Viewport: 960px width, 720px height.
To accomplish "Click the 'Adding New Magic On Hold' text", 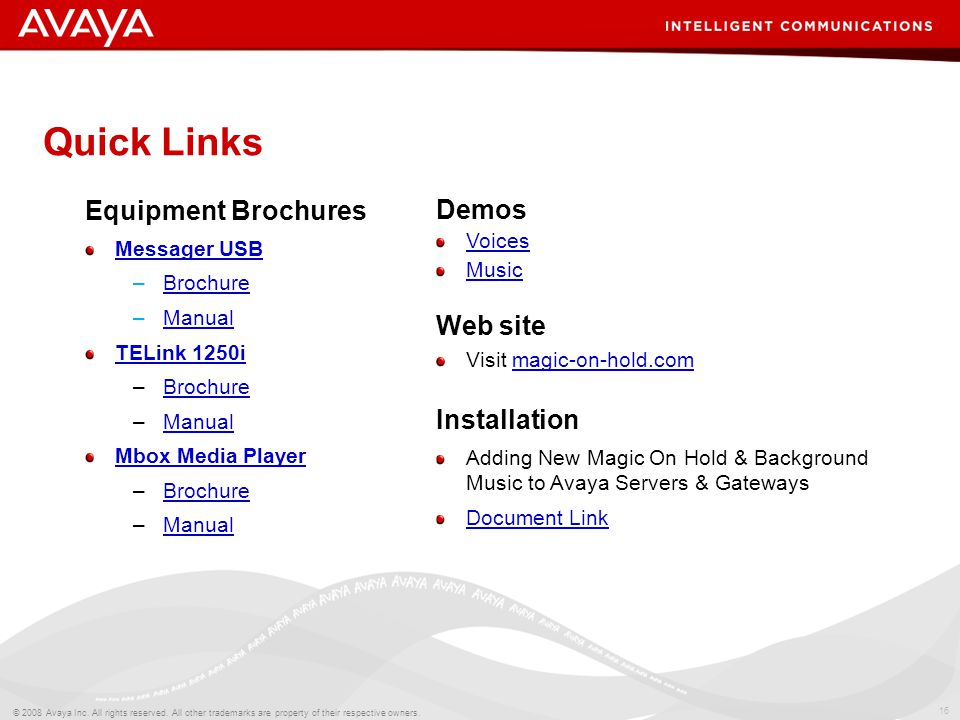I will 667,471.
